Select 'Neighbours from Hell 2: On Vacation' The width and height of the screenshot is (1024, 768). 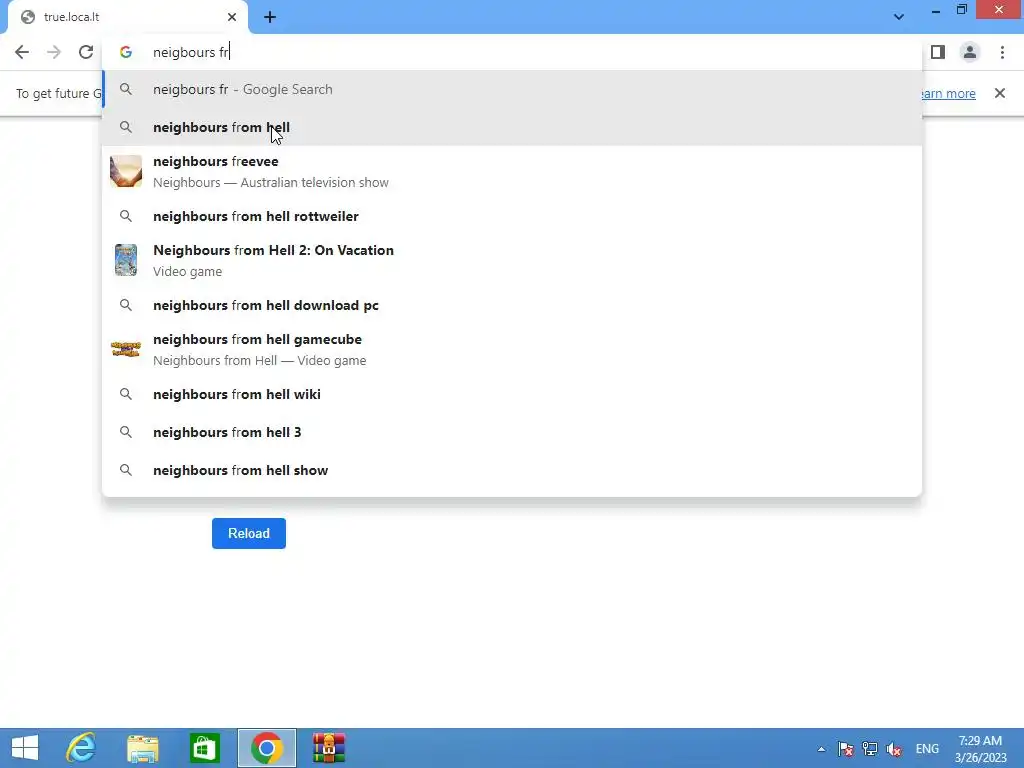tap(512, 260)
